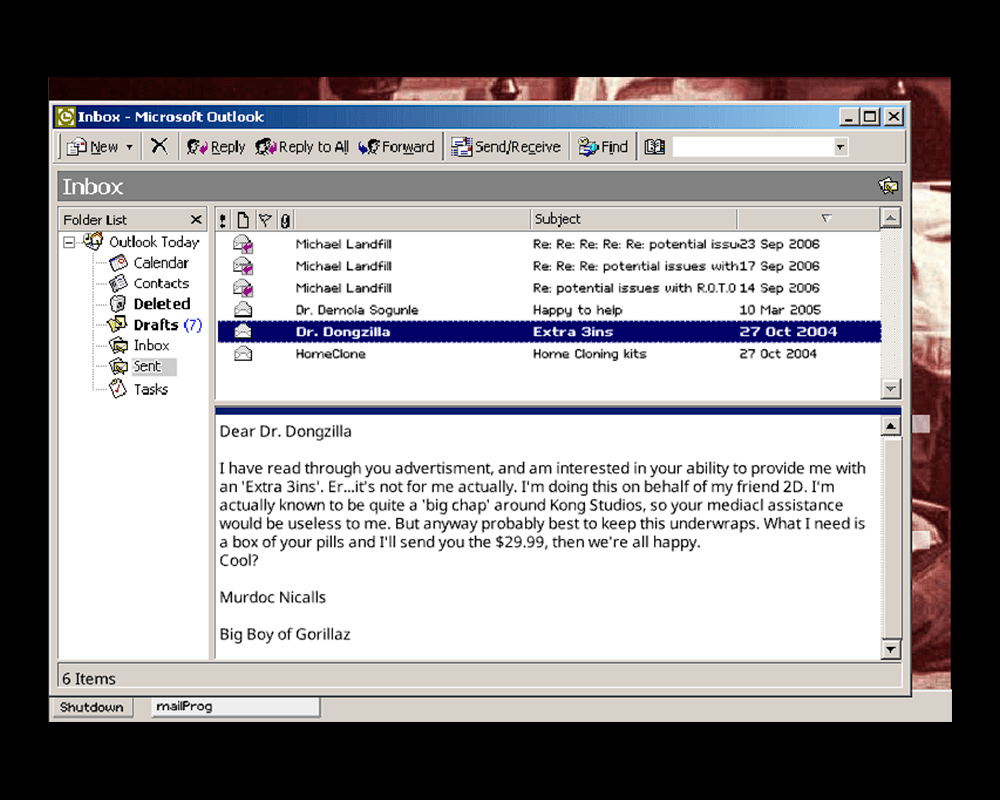Image resolution: width=1000 pixels, height=800 pixels.
Task: Click replied envelope icon for 17 Sep 2006 email
Action: [x=242, y=265]
